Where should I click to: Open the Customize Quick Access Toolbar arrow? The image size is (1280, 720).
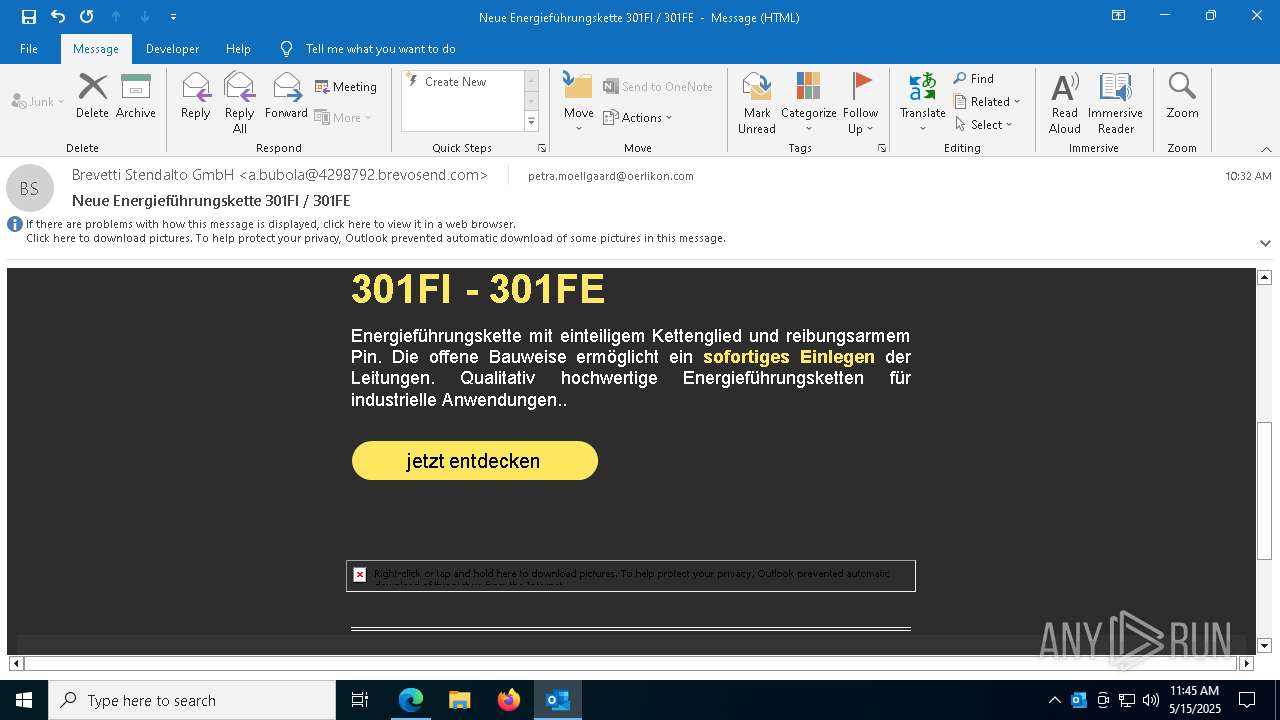[173, 17]
